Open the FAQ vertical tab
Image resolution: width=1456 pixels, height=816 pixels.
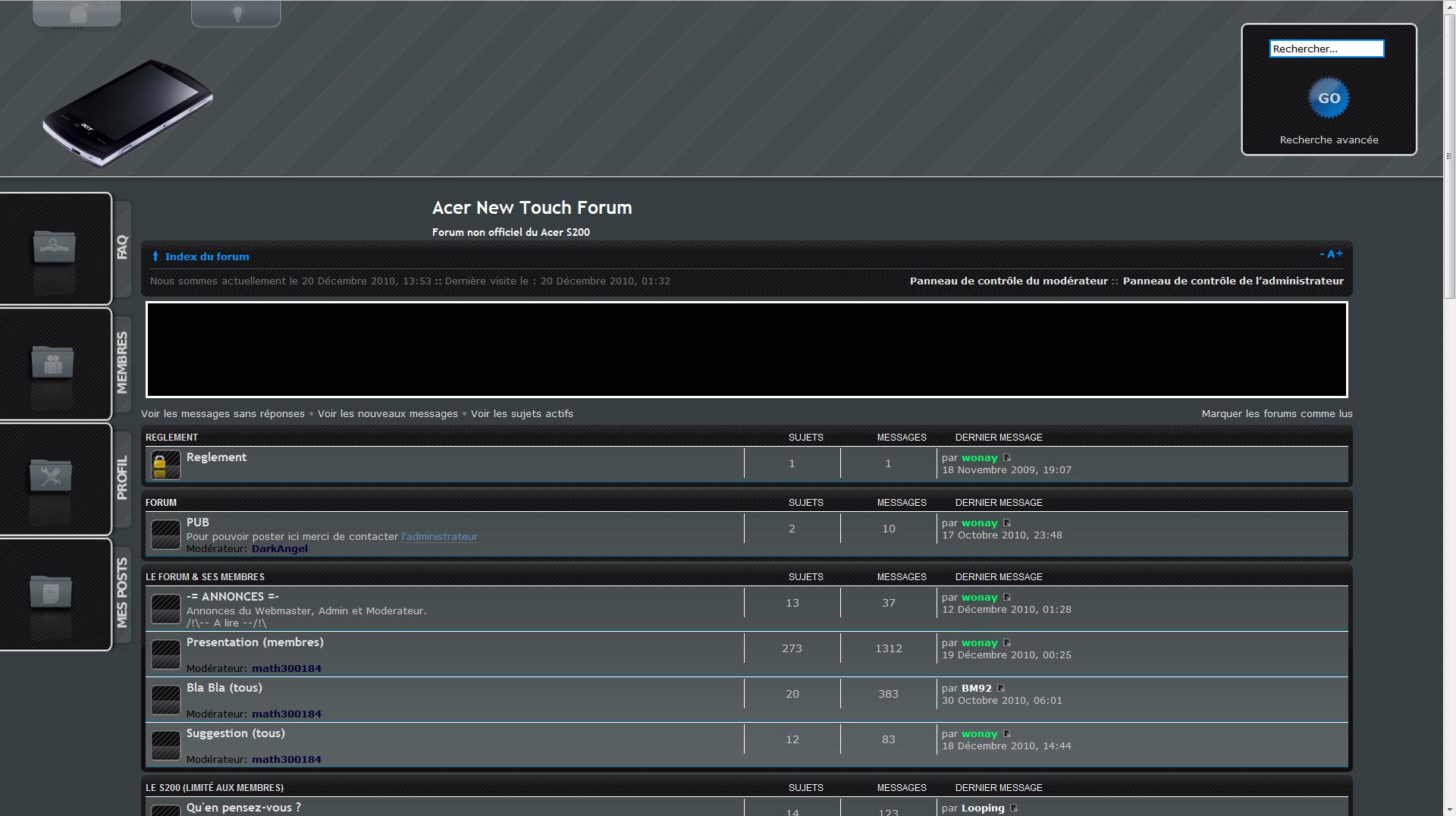122,247
